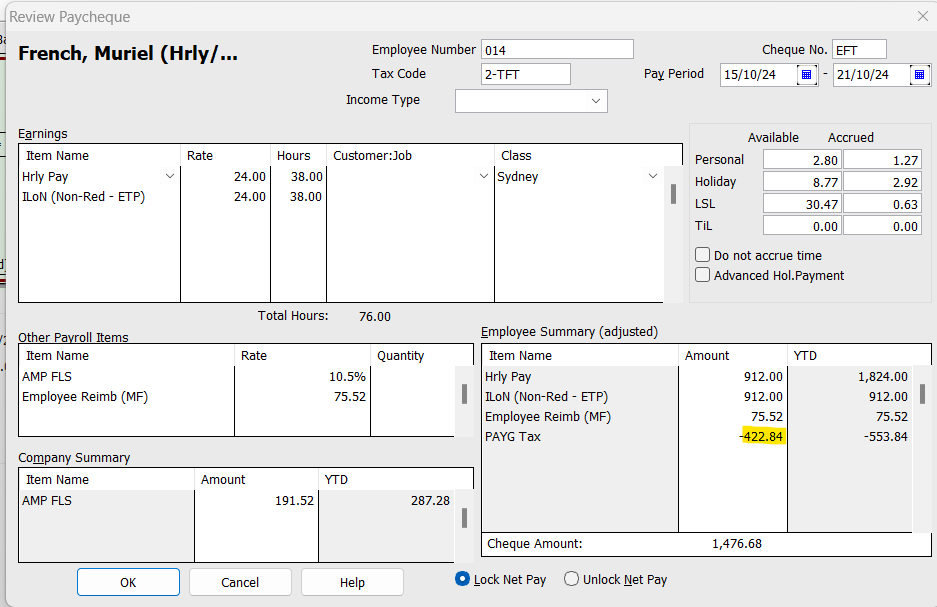The height and width of the screenshot is (607, 937).
Task: Click the Cancel button
Action: [x=240, y=583]
